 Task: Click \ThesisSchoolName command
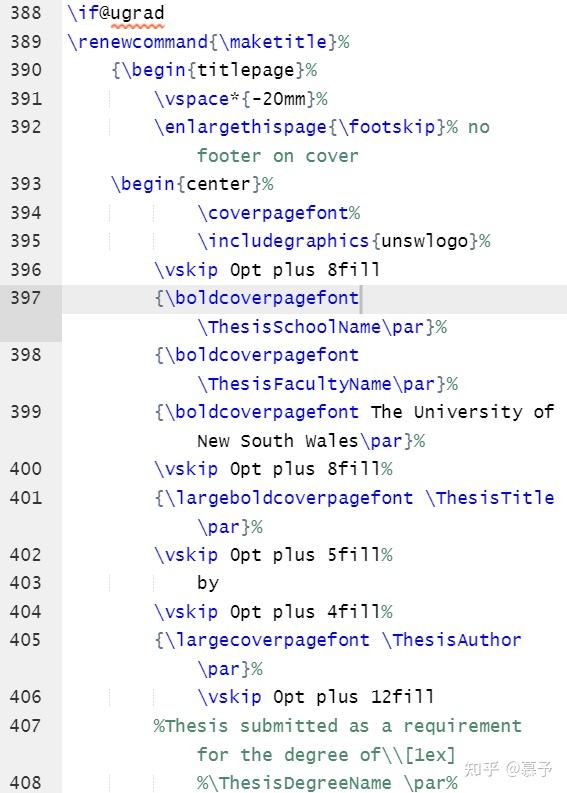(x=289, y=327)
